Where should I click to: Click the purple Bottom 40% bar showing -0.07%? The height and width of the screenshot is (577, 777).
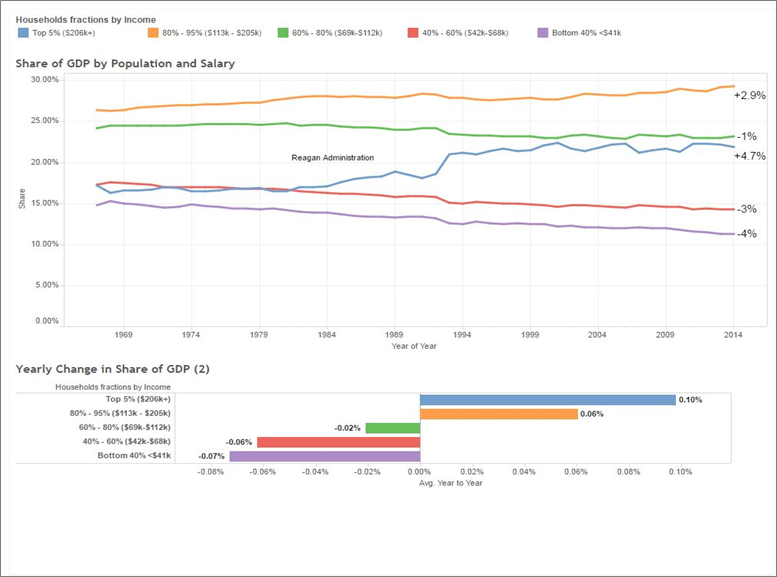click(x=325, y=456)
